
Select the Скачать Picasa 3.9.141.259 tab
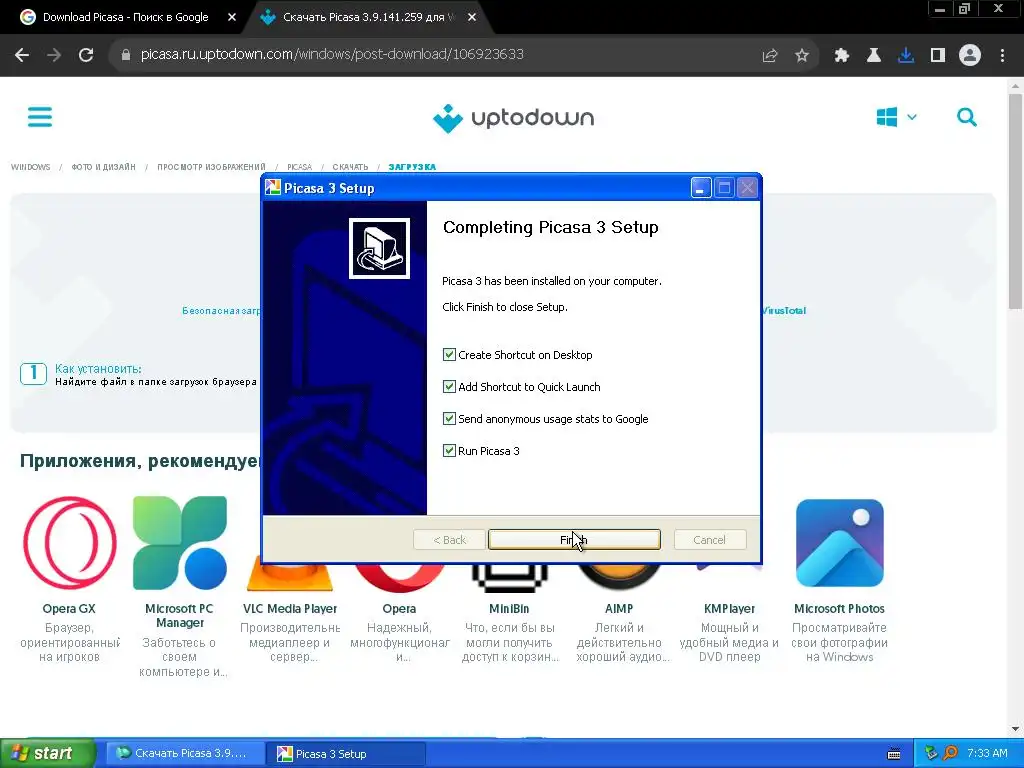tap(369, 17)
